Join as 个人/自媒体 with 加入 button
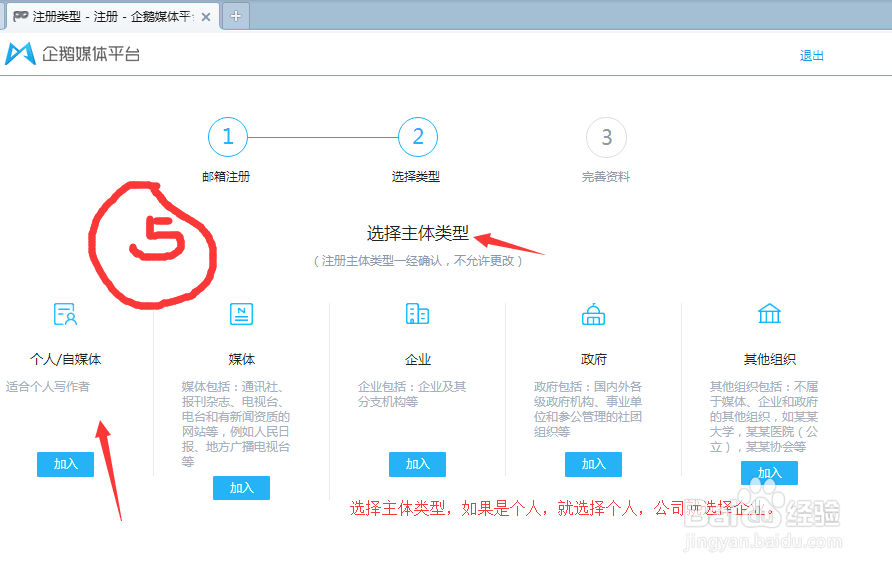892x572 pixels. pyautogui.click(x=65, y=464)
